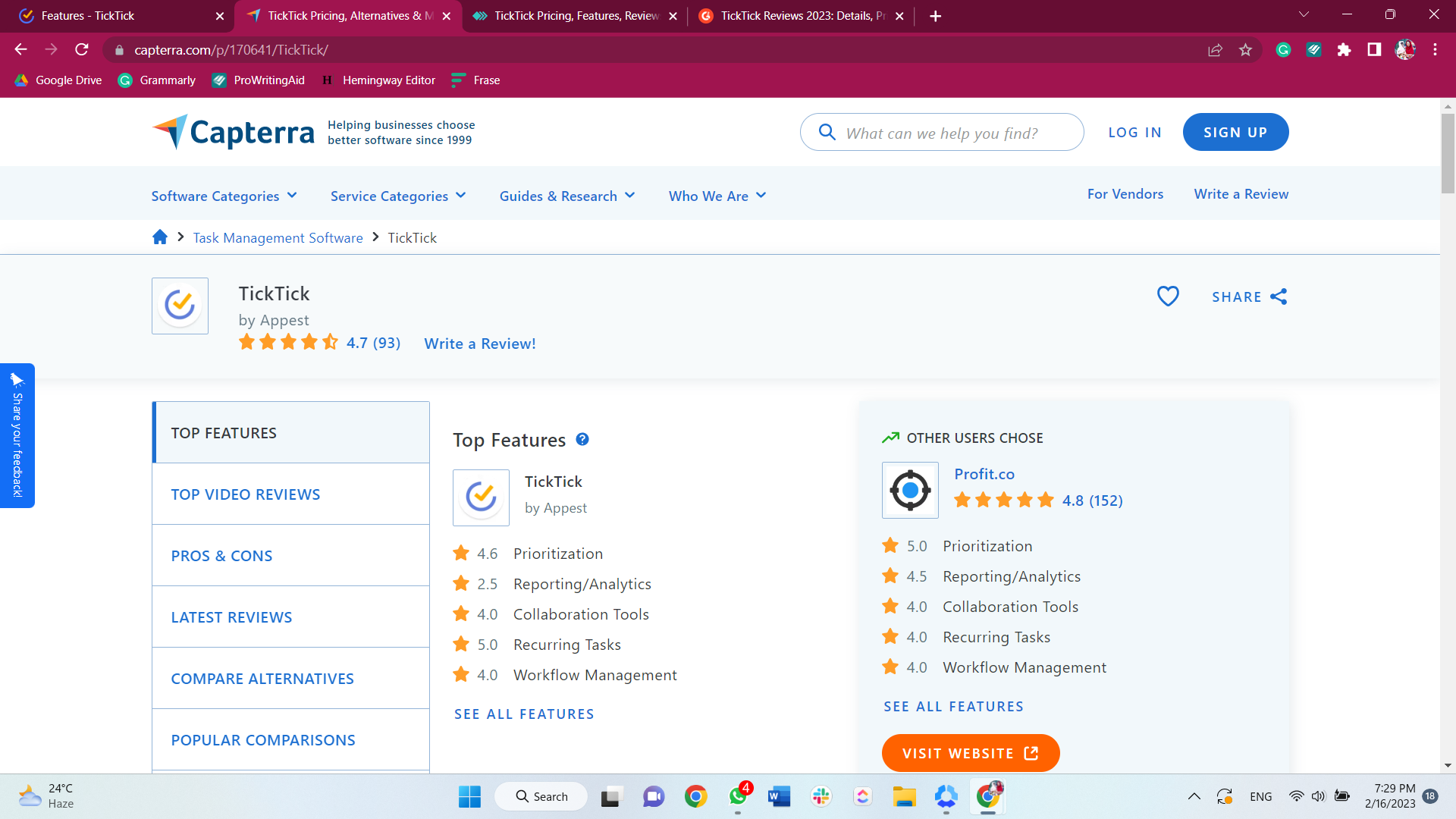Click the Profit.co logo icon
The width and height of the screenshot is (1456, 819).
point(910,490)
